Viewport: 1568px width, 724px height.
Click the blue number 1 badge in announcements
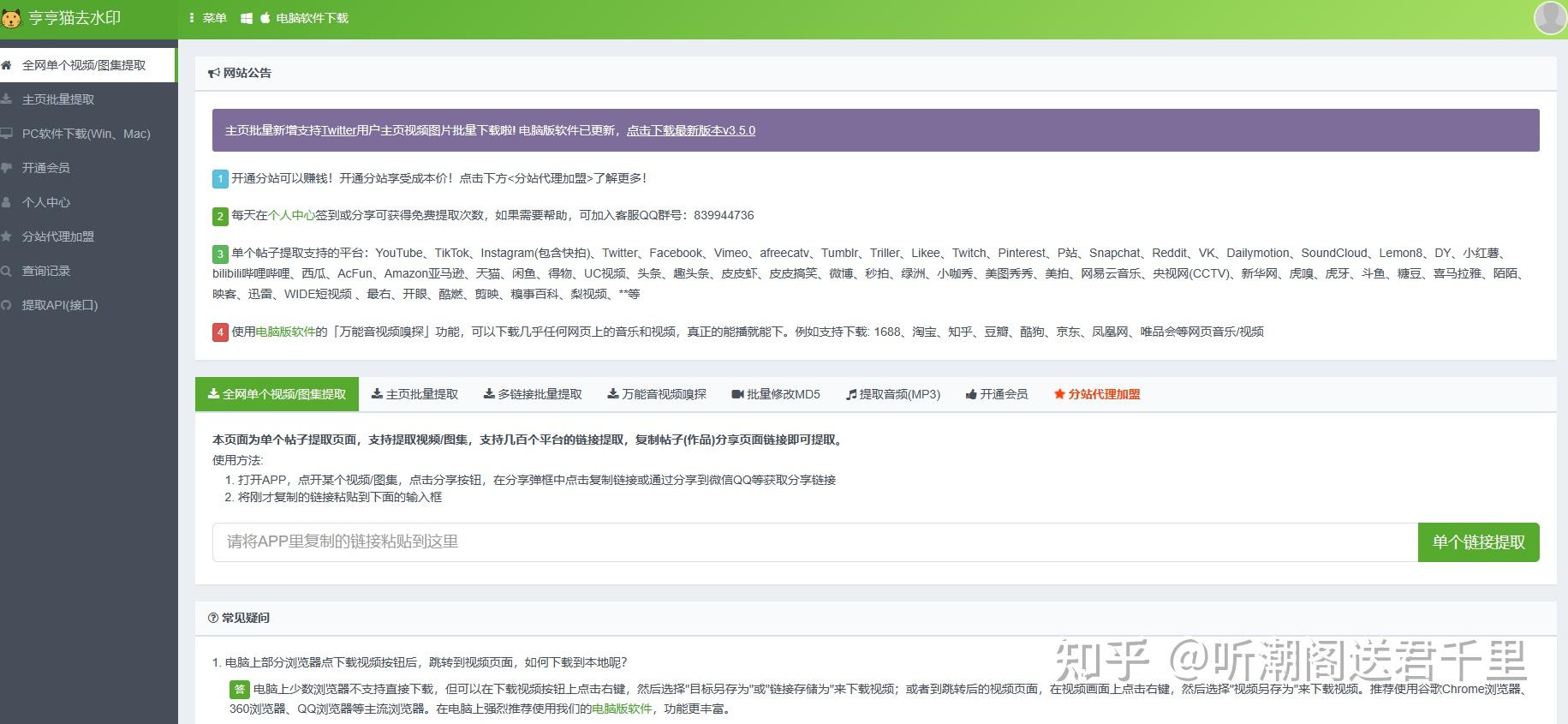220,179
